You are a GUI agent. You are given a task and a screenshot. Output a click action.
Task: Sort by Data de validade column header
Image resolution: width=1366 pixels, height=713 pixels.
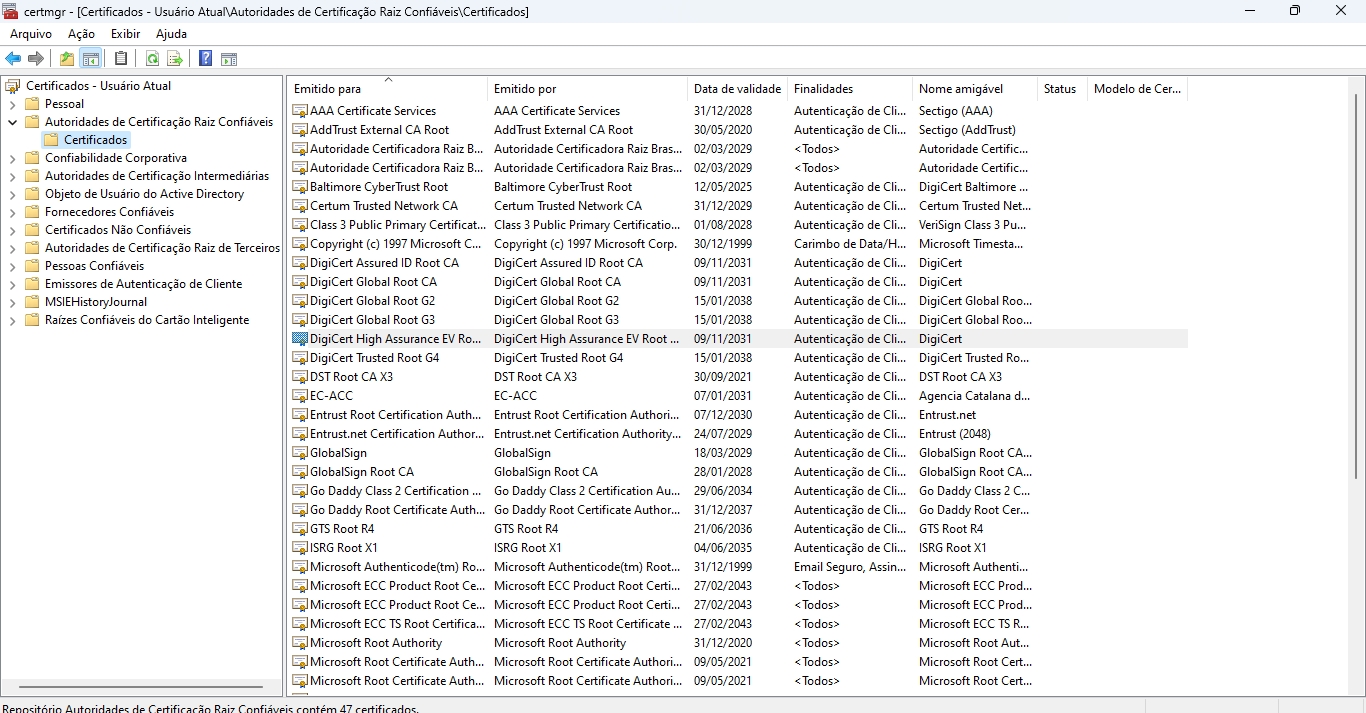737,89
